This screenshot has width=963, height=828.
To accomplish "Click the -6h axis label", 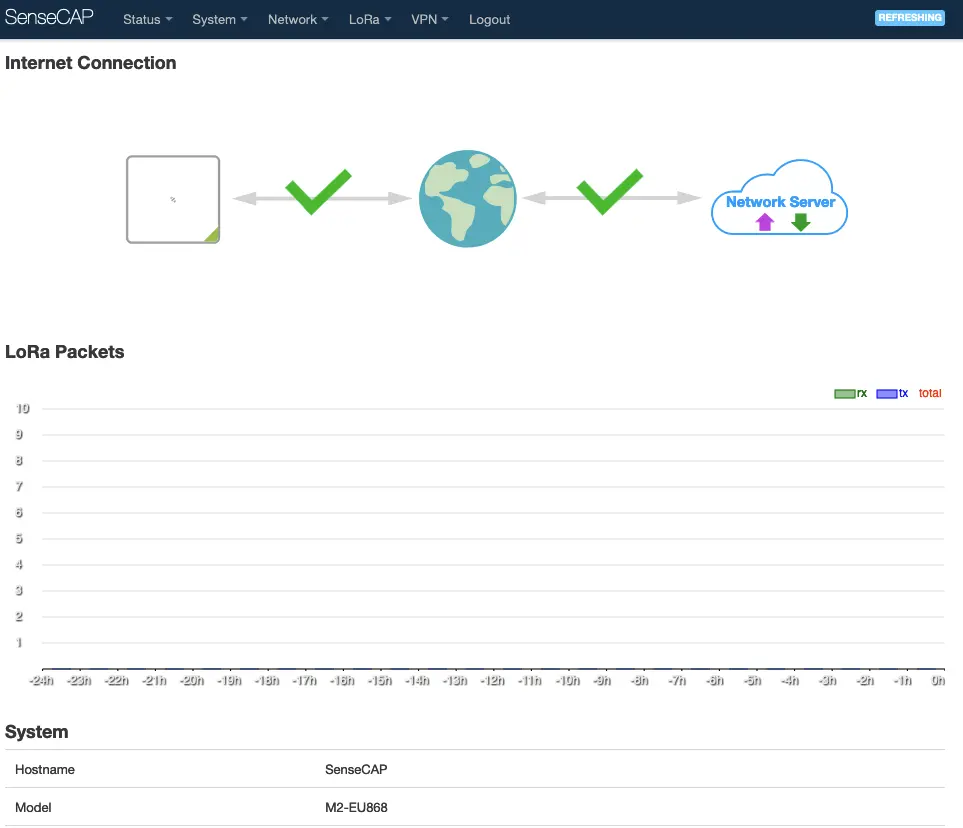I will click(715, 681).
